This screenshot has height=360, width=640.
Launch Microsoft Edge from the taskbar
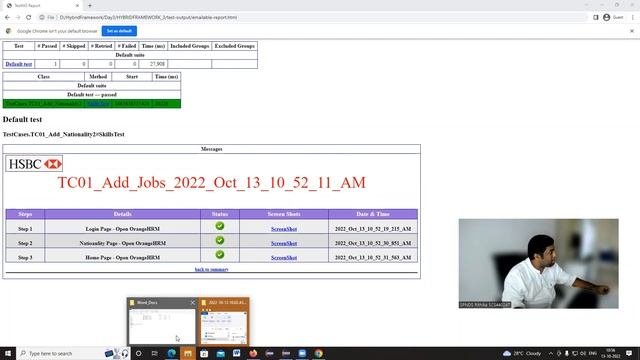[171, 353]
